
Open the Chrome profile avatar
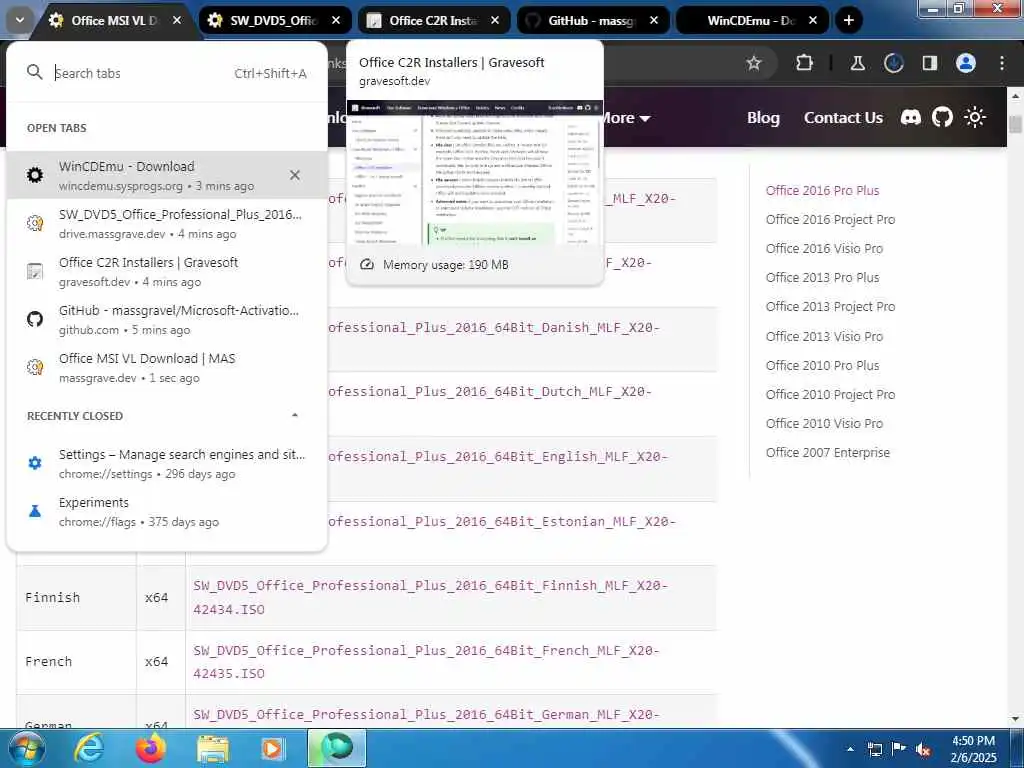click(966, 63)
